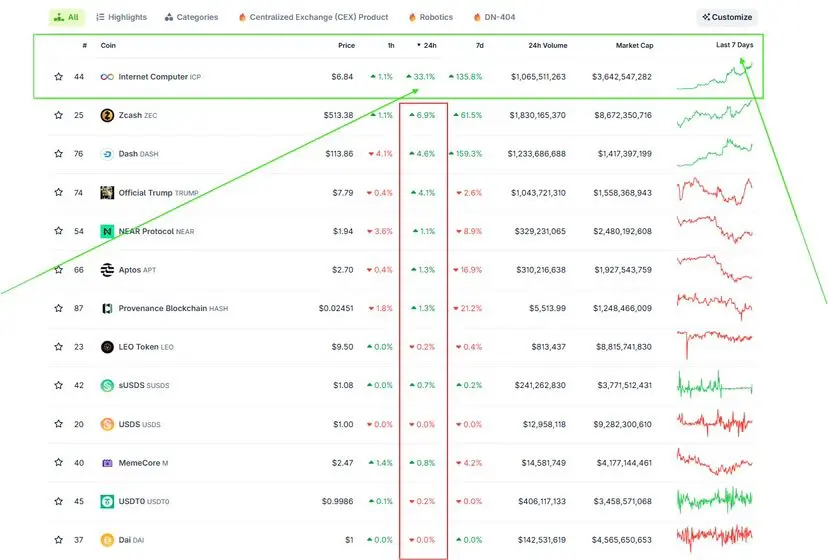Click the Dai coin logo
This screenshot has width=828, height=560.
pyautogui.click(x=107, y=539)
